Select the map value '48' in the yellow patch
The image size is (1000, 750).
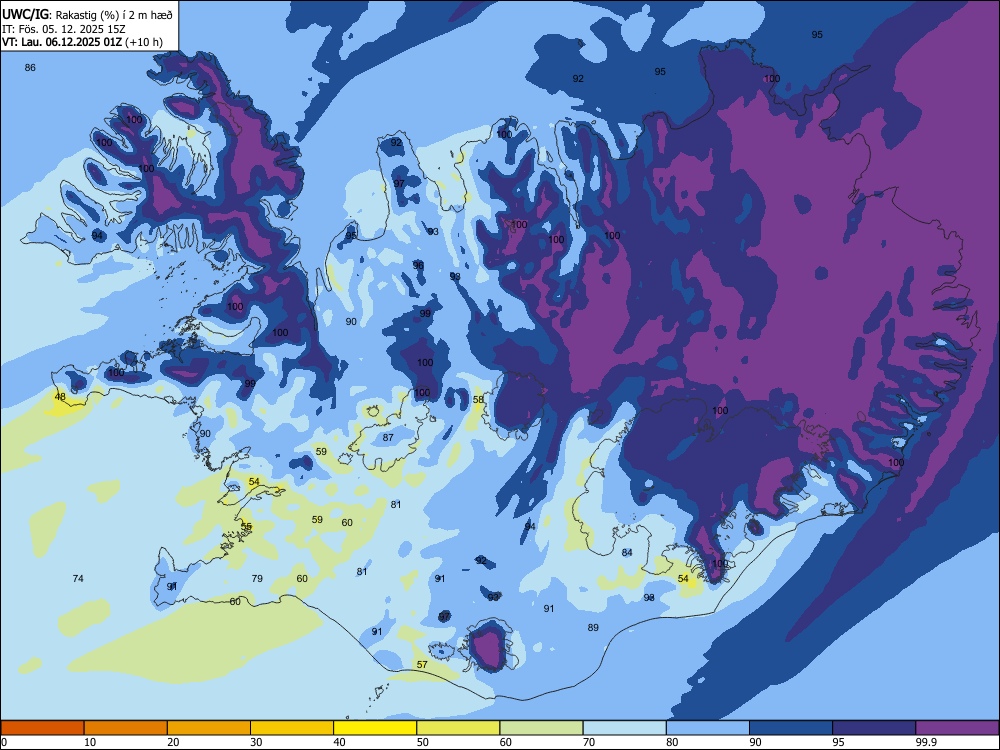click(60, 397)
